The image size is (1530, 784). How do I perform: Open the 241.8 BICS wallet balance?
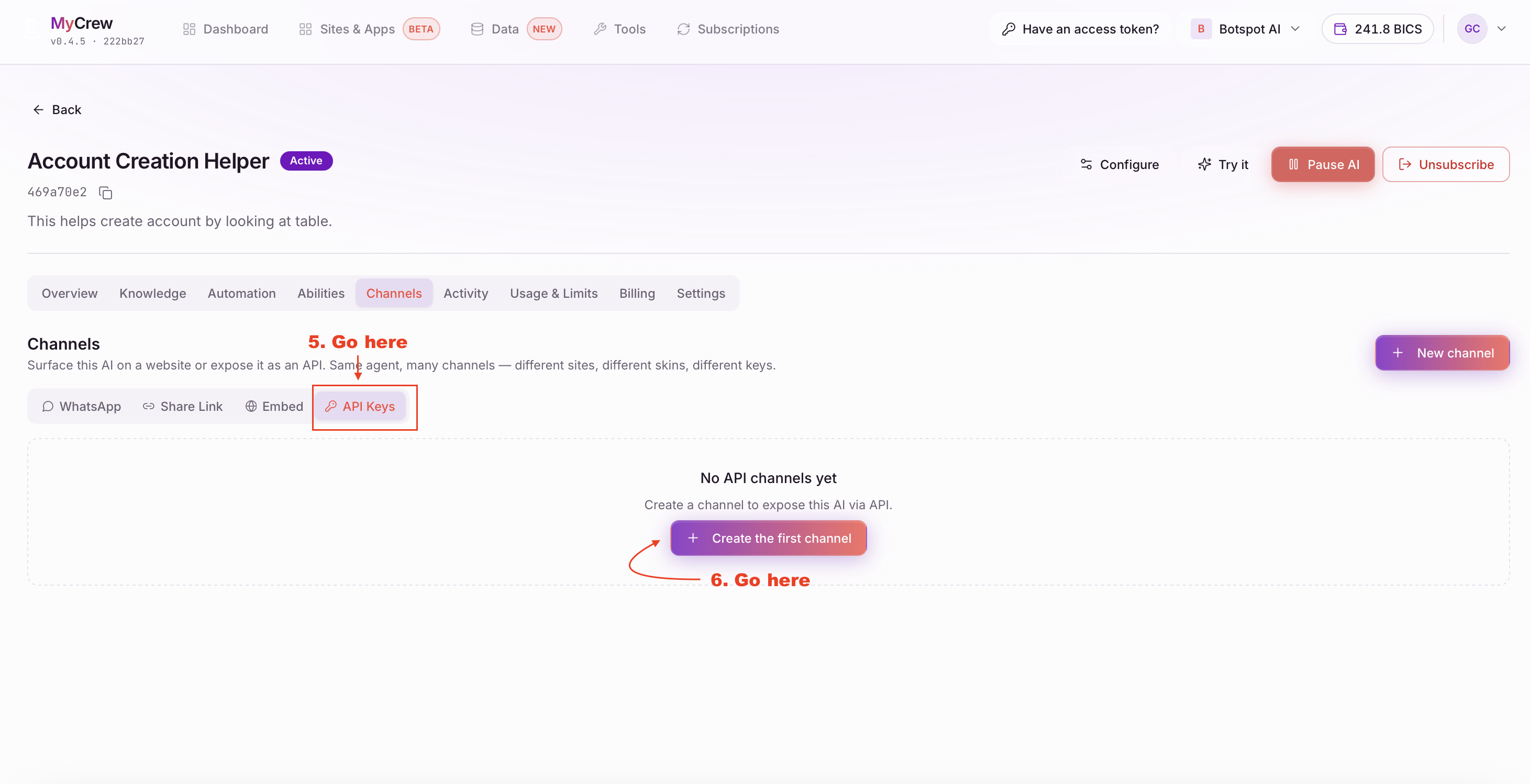pos(1377,29)
